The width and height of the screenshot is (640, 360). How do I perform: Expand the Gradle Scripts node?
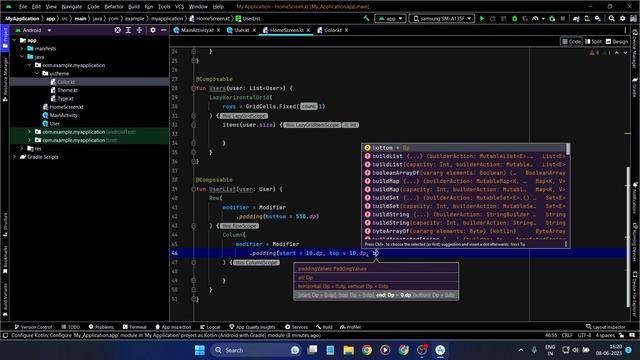15,157
